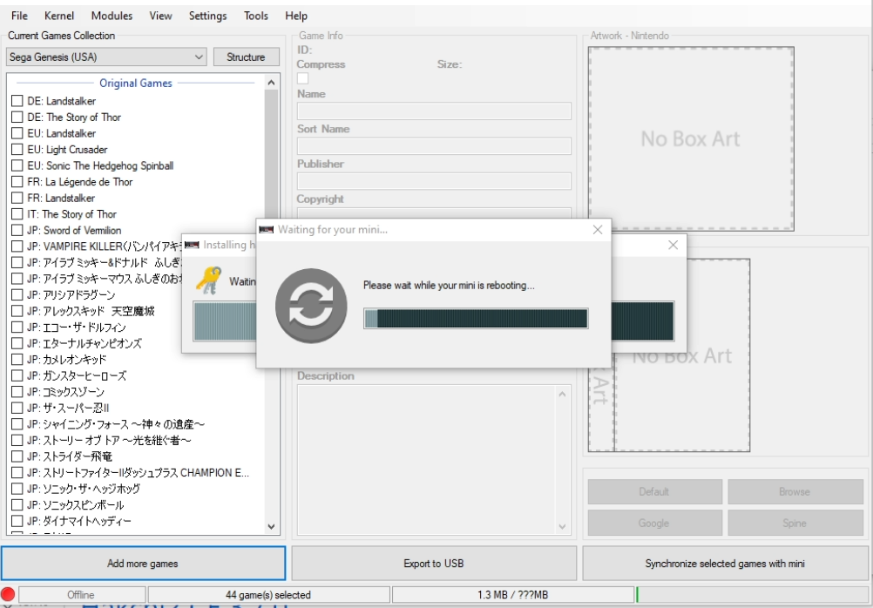
Task: Click the Browse artwork button
Action: click(x=795, y=492)
